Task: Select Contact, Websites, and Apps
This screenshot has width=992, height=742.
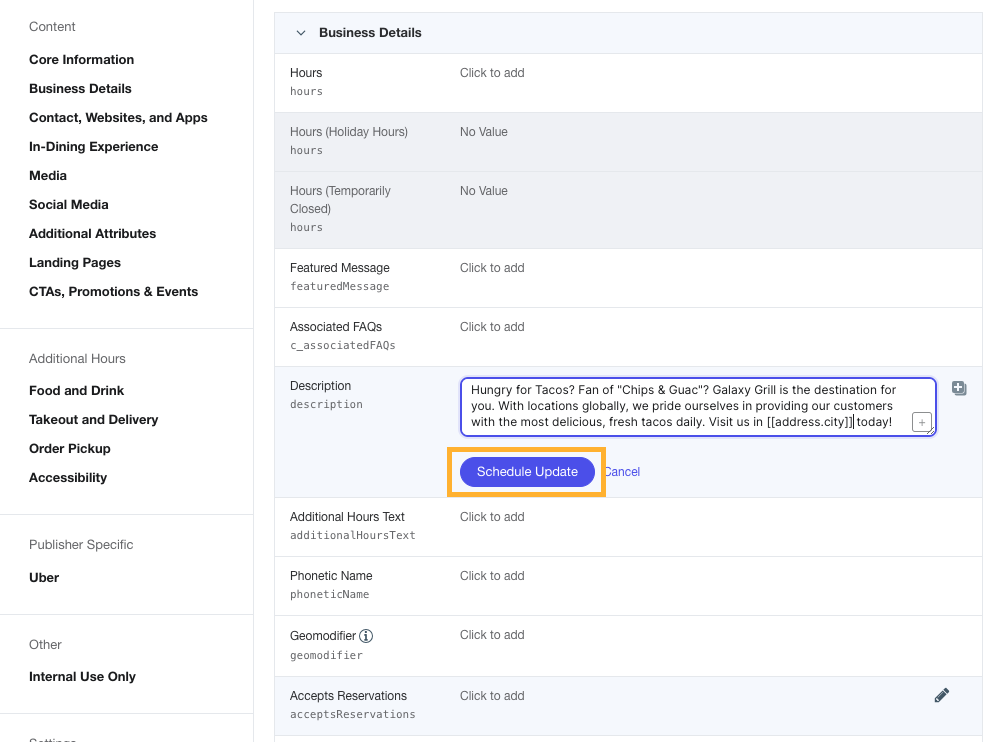Action: point(118,117)
